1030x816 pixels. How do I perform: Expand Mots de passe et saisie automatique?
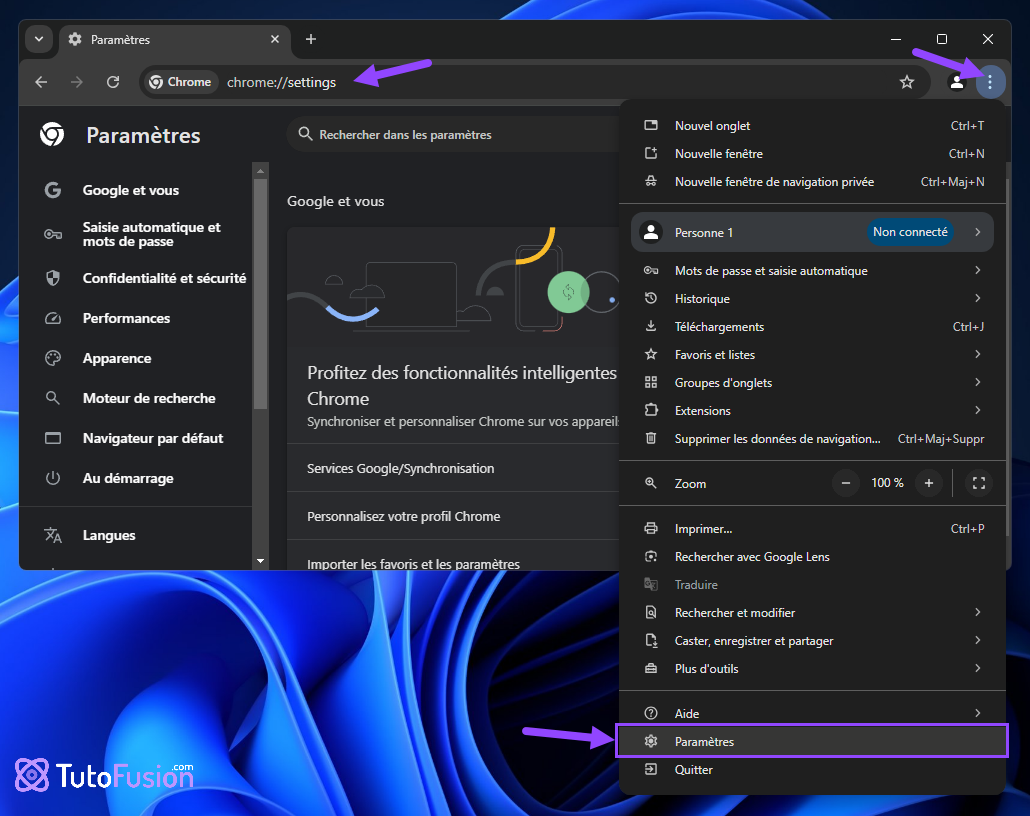[812, 271]
